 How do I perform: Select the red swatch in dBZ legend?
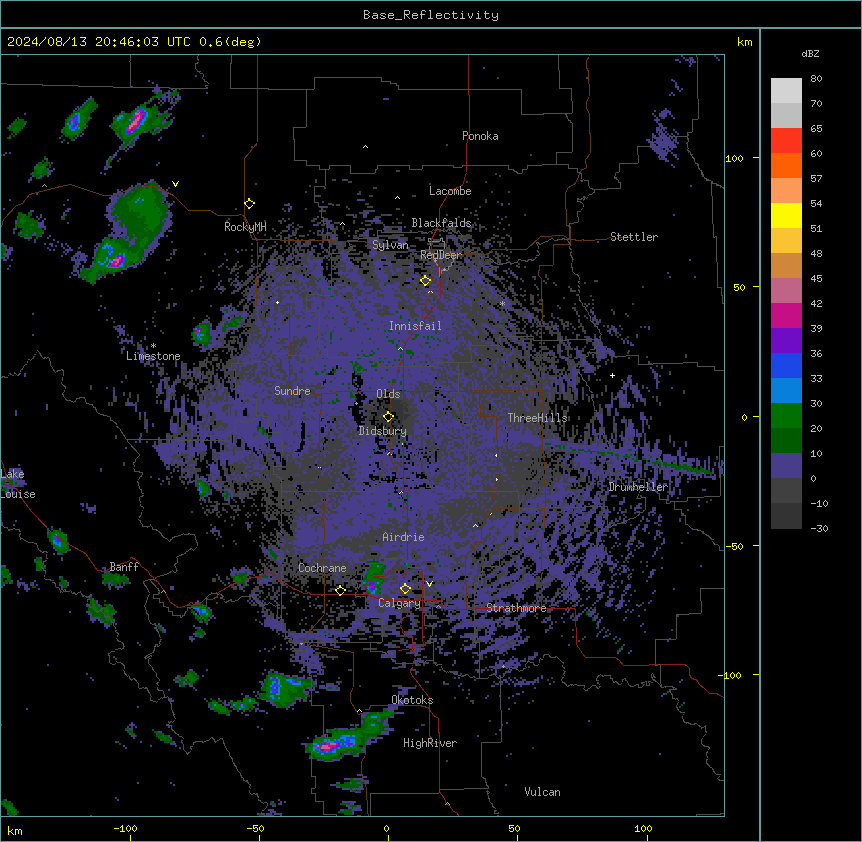pyautogui.click(x=786, y=140)
